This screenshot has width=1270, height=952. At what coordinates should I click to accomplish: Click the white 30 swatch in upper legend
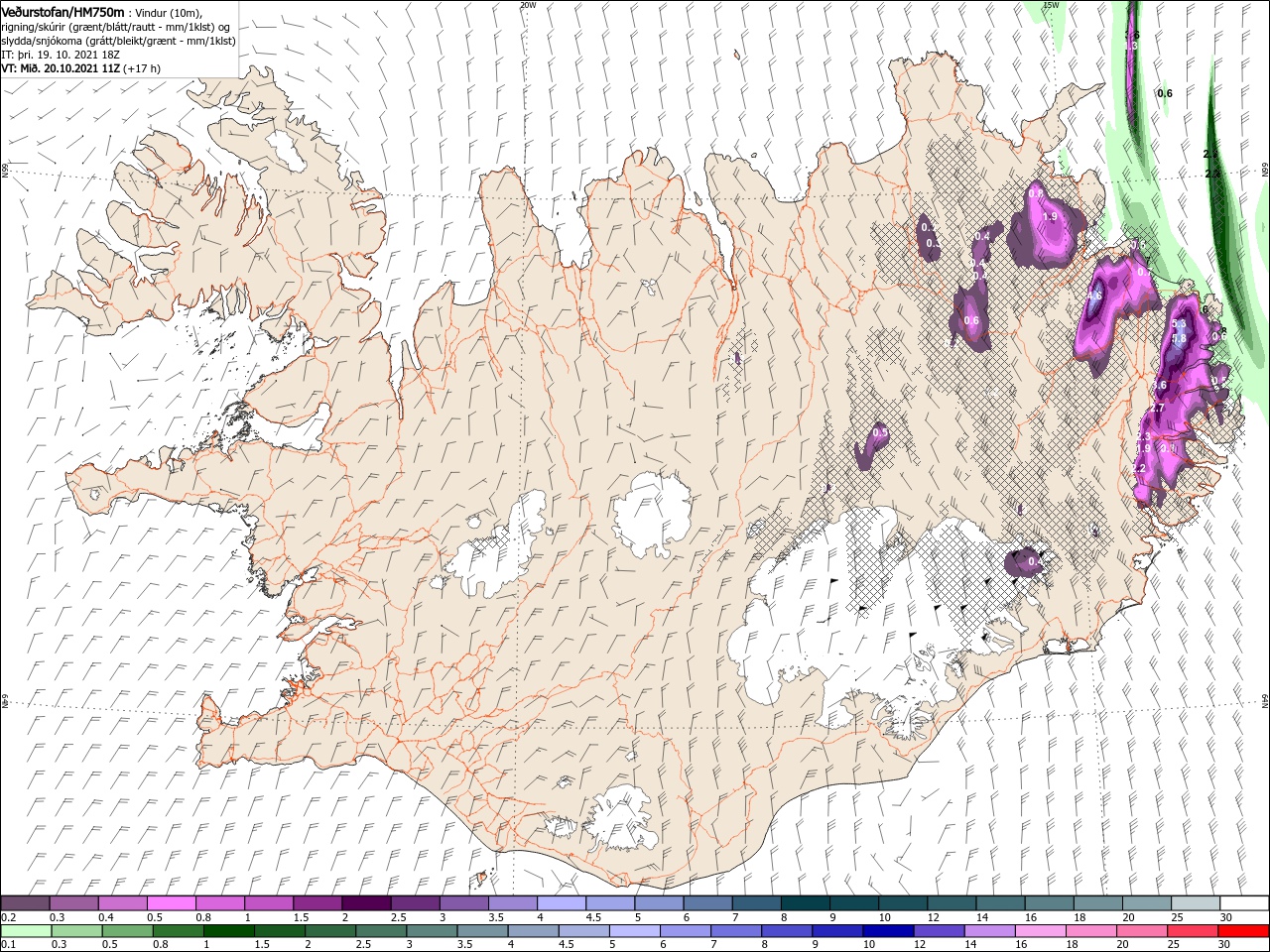tap(1243, 903)
